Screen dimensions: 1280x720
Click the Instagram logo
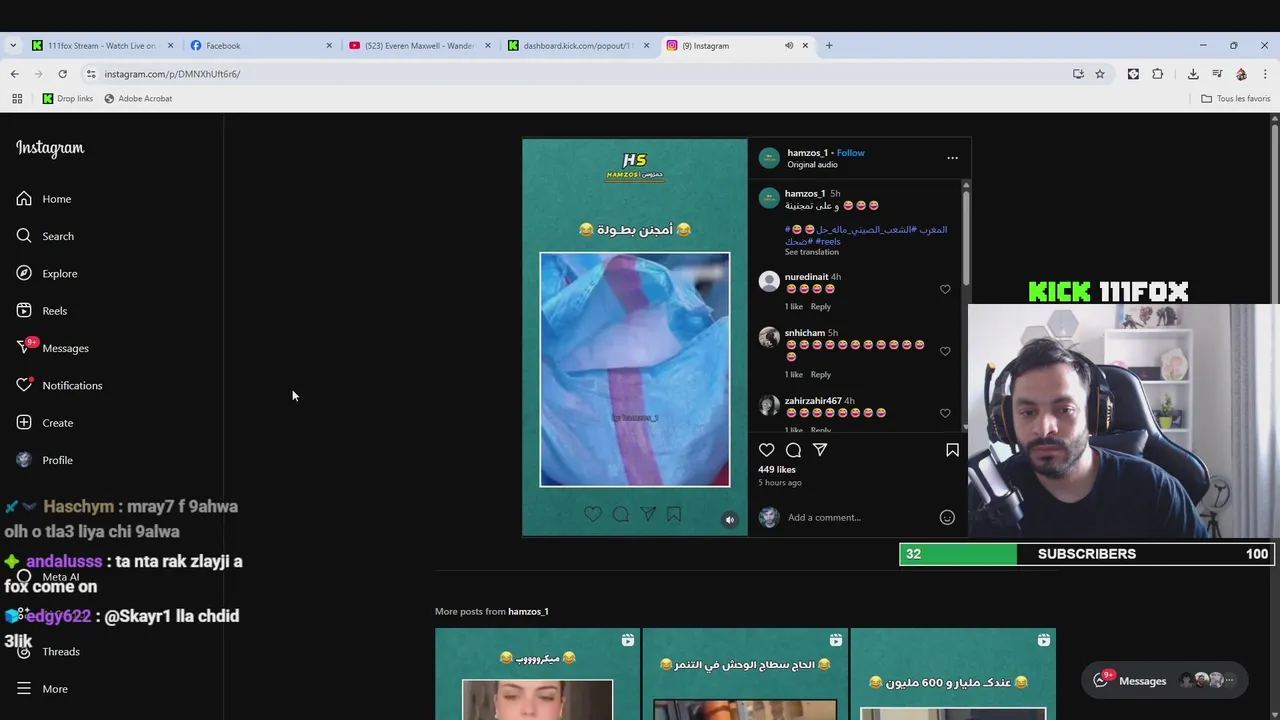pos(50,148)
